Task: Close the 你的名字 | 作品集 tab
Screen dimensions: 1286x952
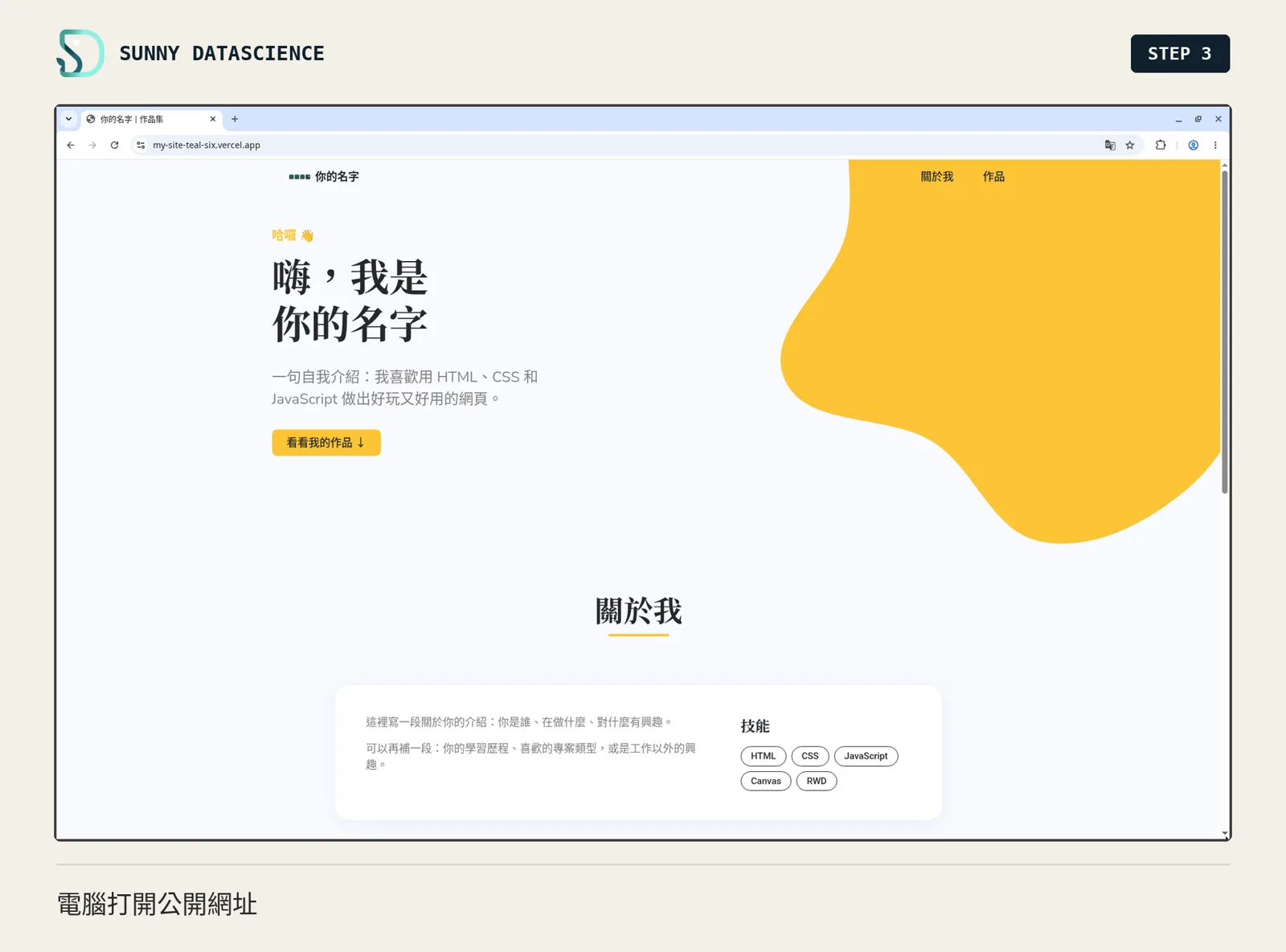Action: 213,119
